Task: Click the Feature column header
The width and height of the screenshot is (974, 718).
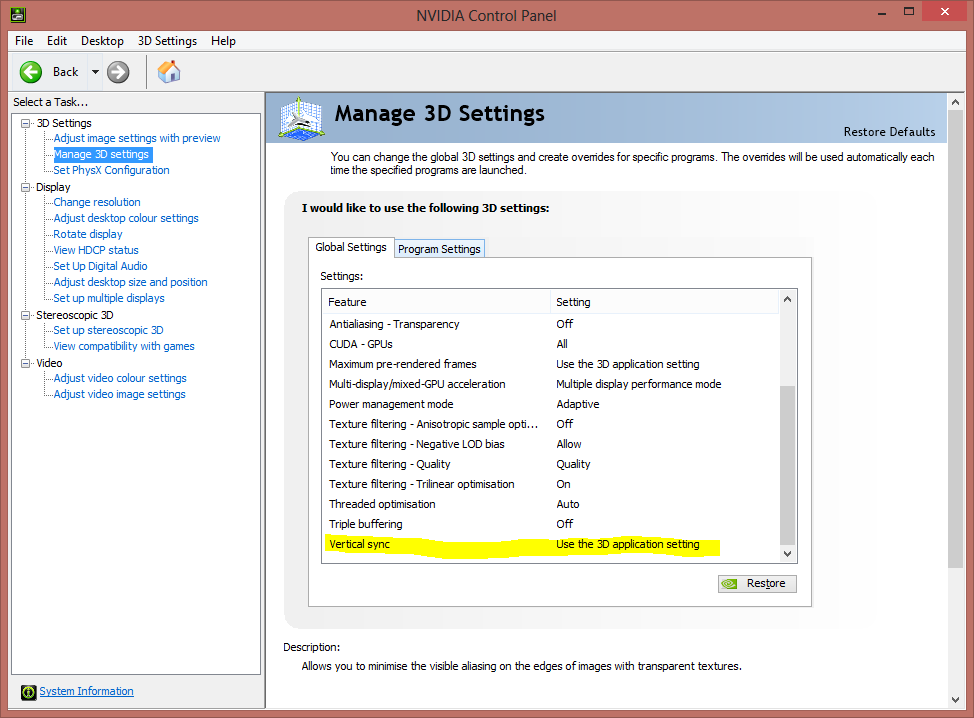Action: (437, 302)
